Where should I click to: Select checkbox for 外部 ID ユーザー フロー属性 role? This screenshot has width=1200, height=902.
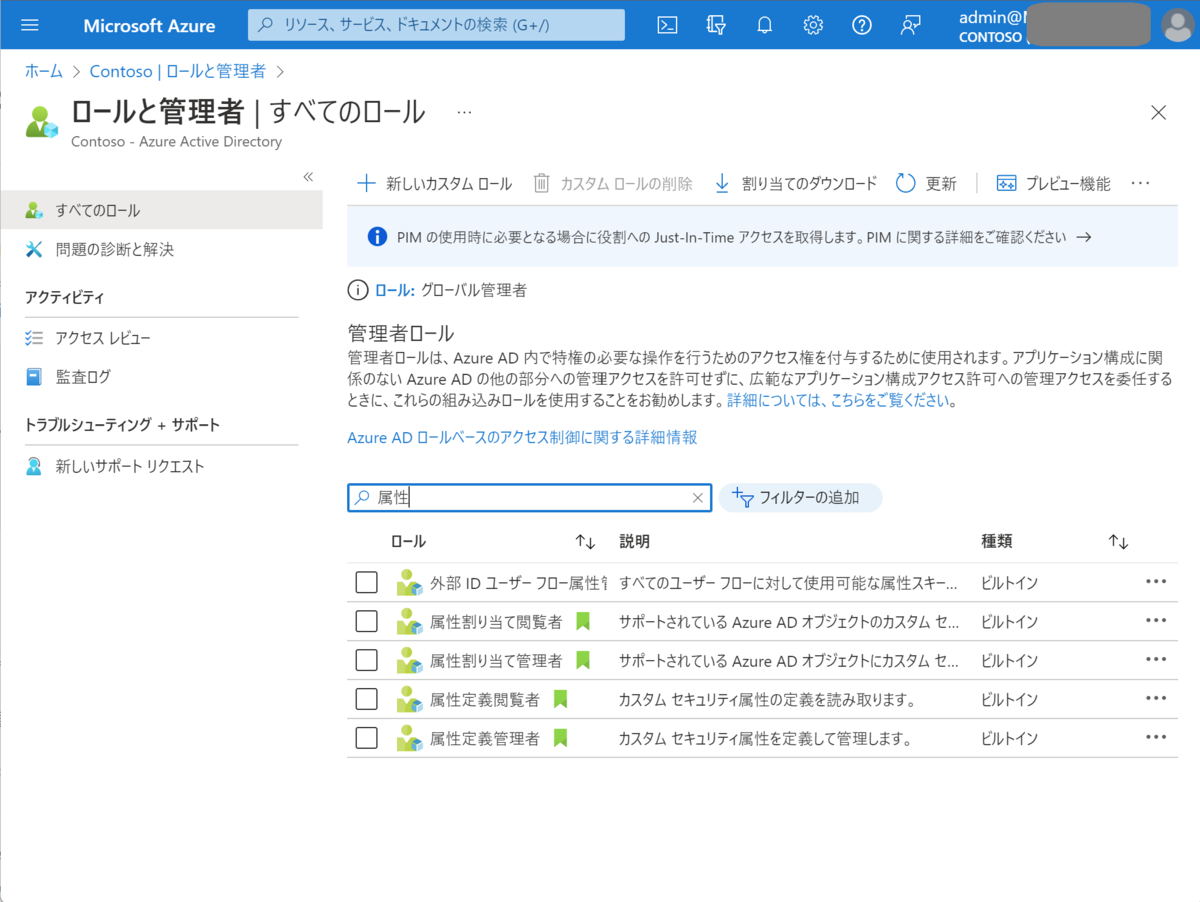point(367,582)
